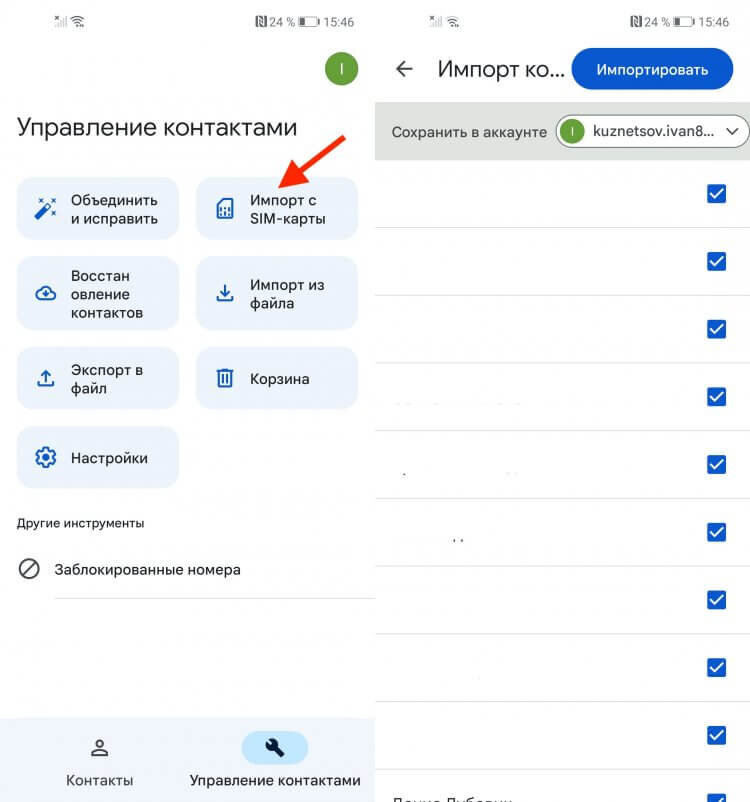Click the Импортировать button
Screen dimensions: 750x802
652,69
